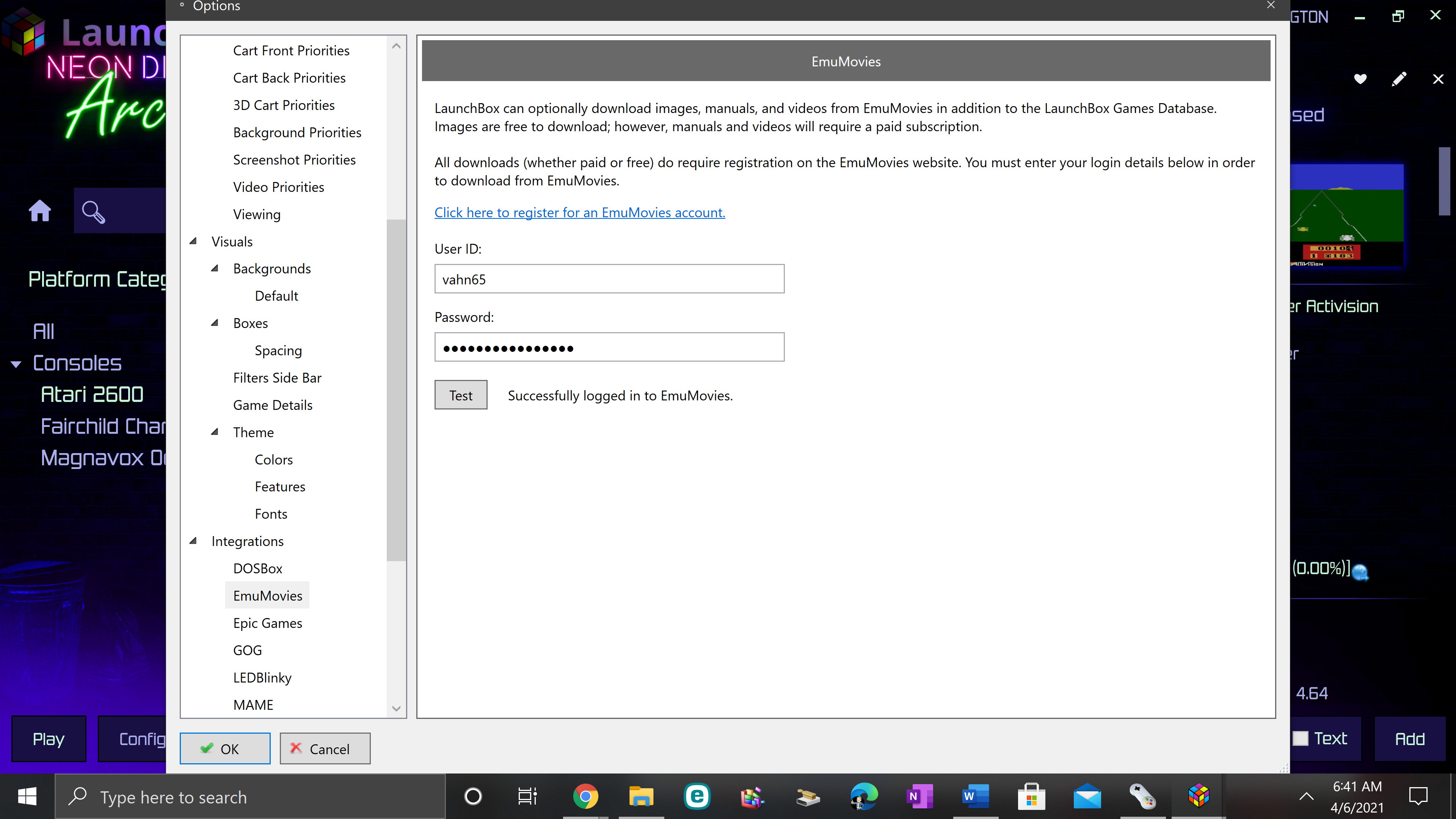Image resolution: width=1456 pixels, height=819 pixels.
Task: Open Filters Side Bar settings
Action: (x=277, y=378)
